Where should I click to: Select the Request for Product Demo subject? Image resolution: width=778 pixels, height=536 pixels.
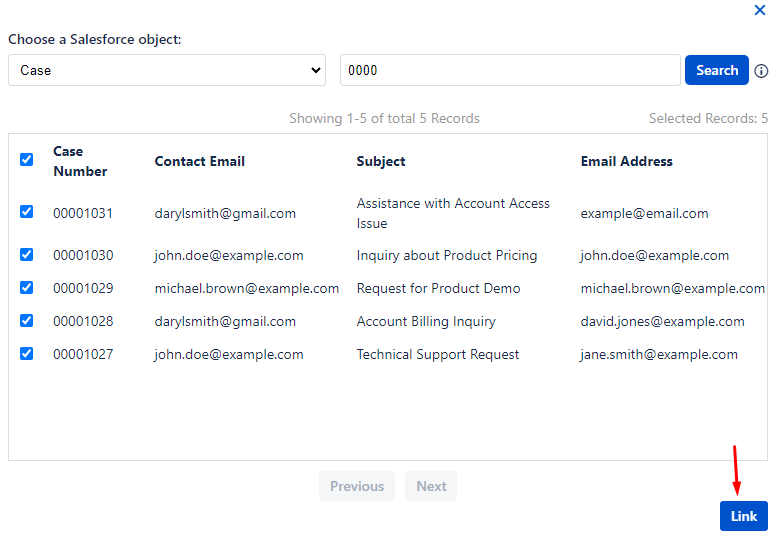click(438, 288)
